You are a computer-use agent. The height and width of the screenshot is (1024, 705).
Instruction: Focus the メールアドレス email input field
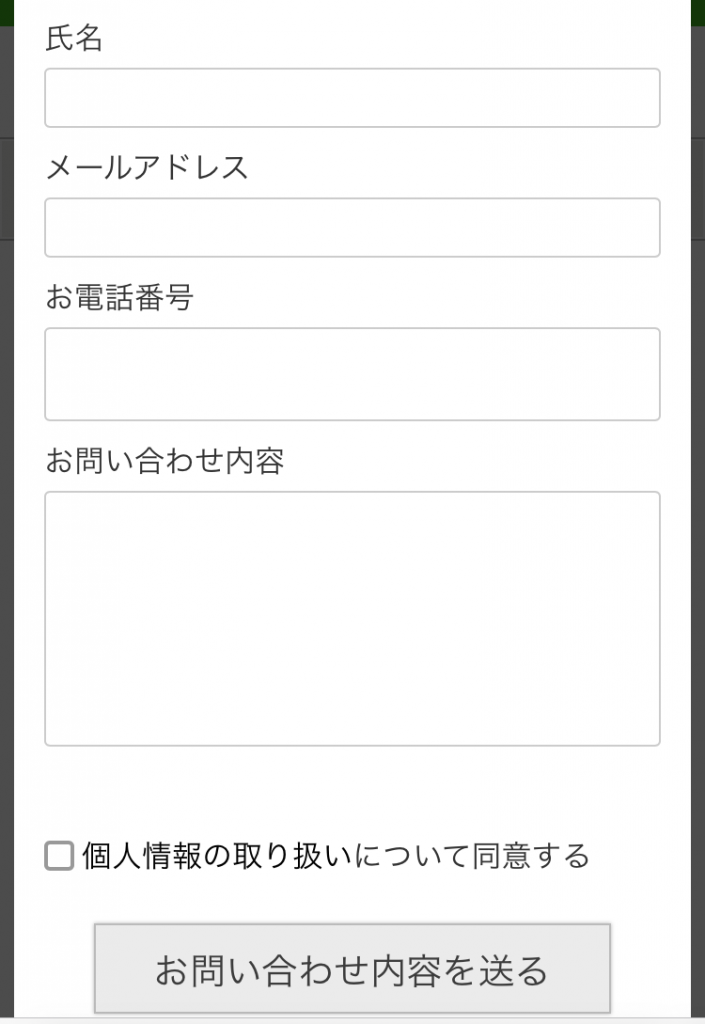click(x=352, y=228)
